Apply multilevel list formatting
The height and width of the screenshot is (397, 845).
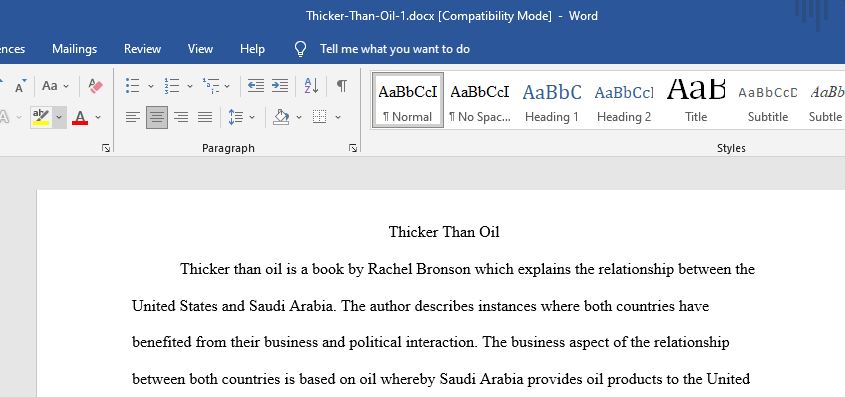coord(211,86)
